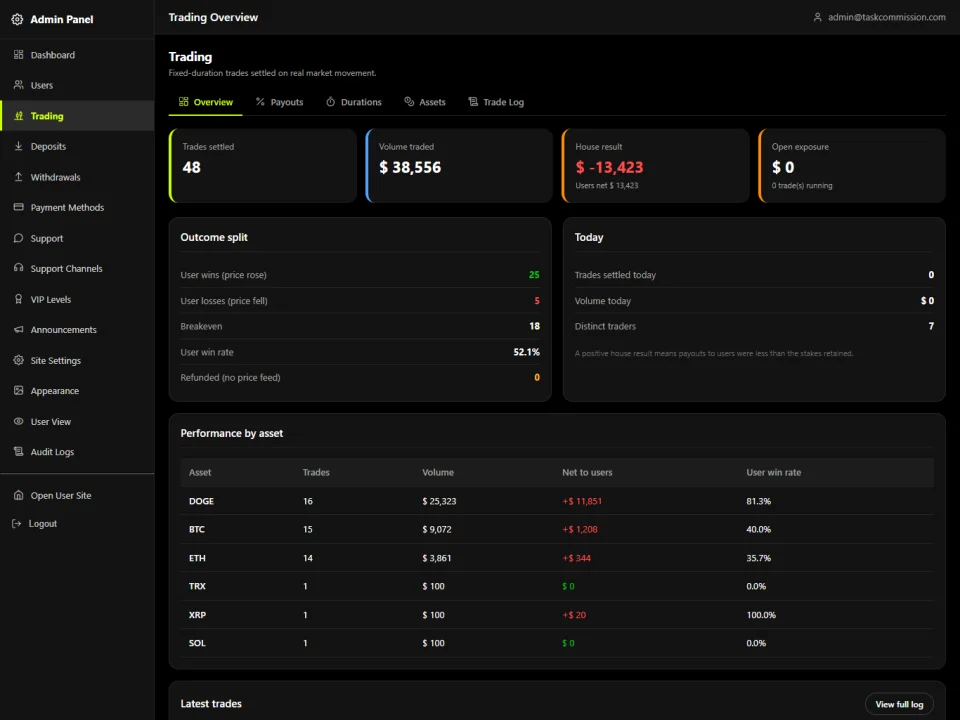
Task: Open Payment Methods page
Action: pos(77,208)
